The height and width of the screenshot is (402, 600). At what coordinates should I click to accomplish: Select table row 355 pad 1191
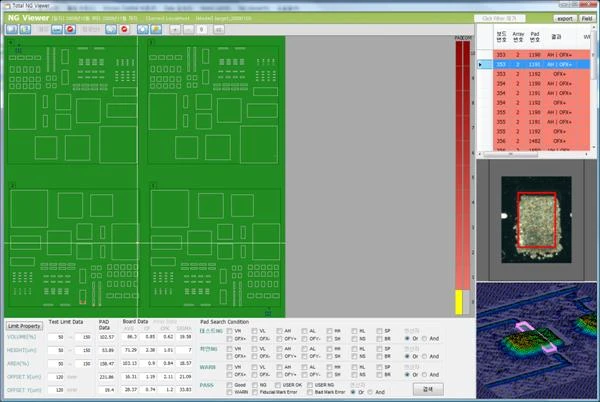(541, 122)
